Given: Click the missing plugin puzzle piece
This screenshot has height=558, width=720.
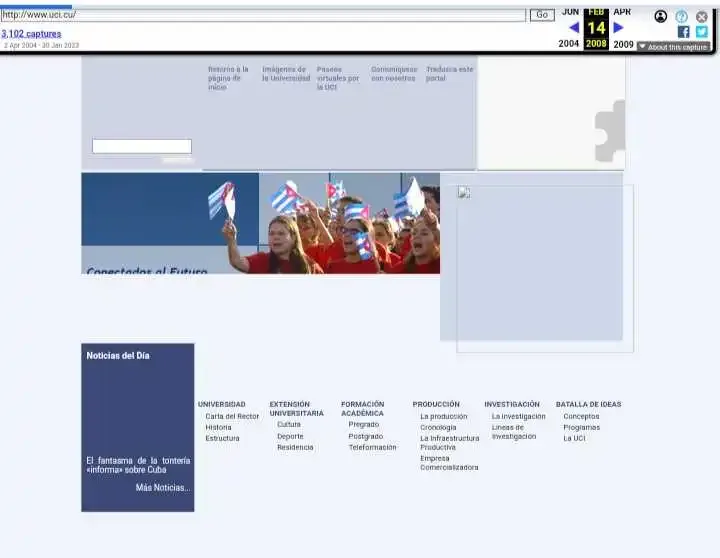Looking at the screenshot, I should click(x=610, y=131).
